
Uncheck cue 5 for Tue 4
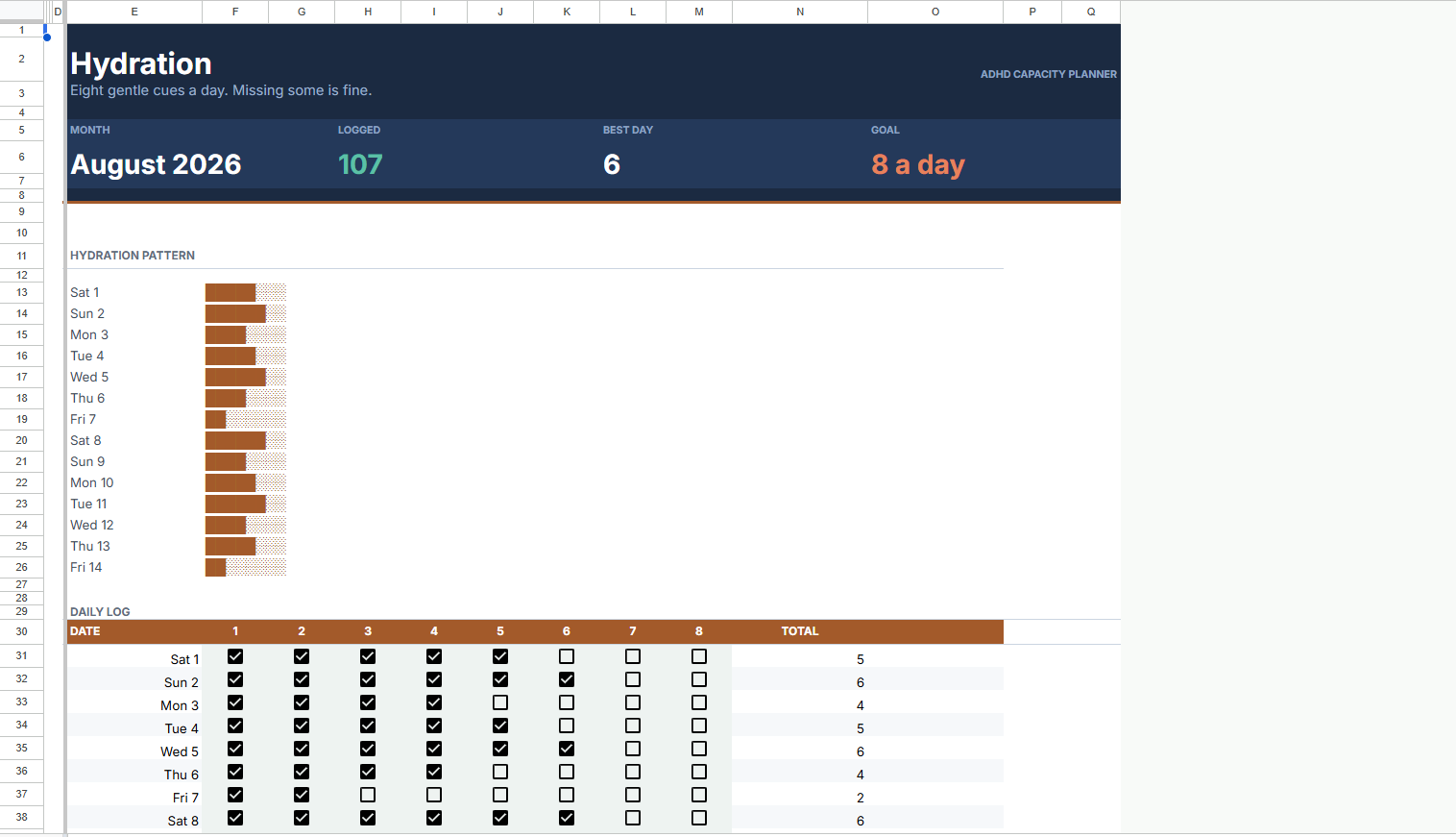coord(500,726)
